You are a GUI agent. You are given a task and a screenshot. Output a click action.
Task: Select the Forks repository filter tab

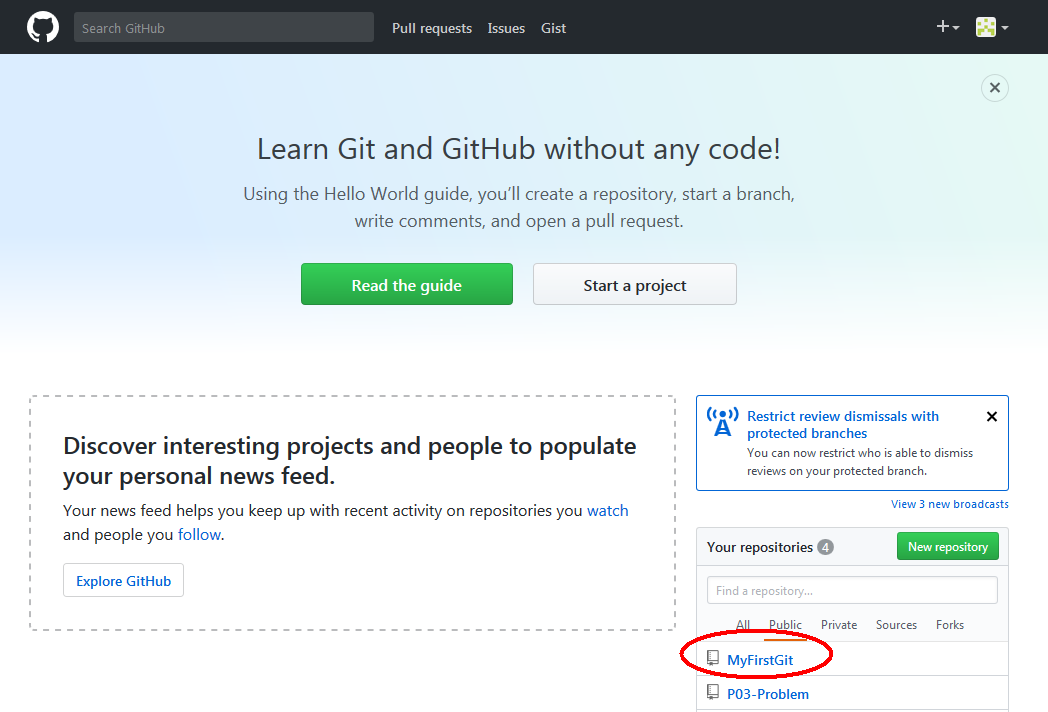click(x=949, y=625)
